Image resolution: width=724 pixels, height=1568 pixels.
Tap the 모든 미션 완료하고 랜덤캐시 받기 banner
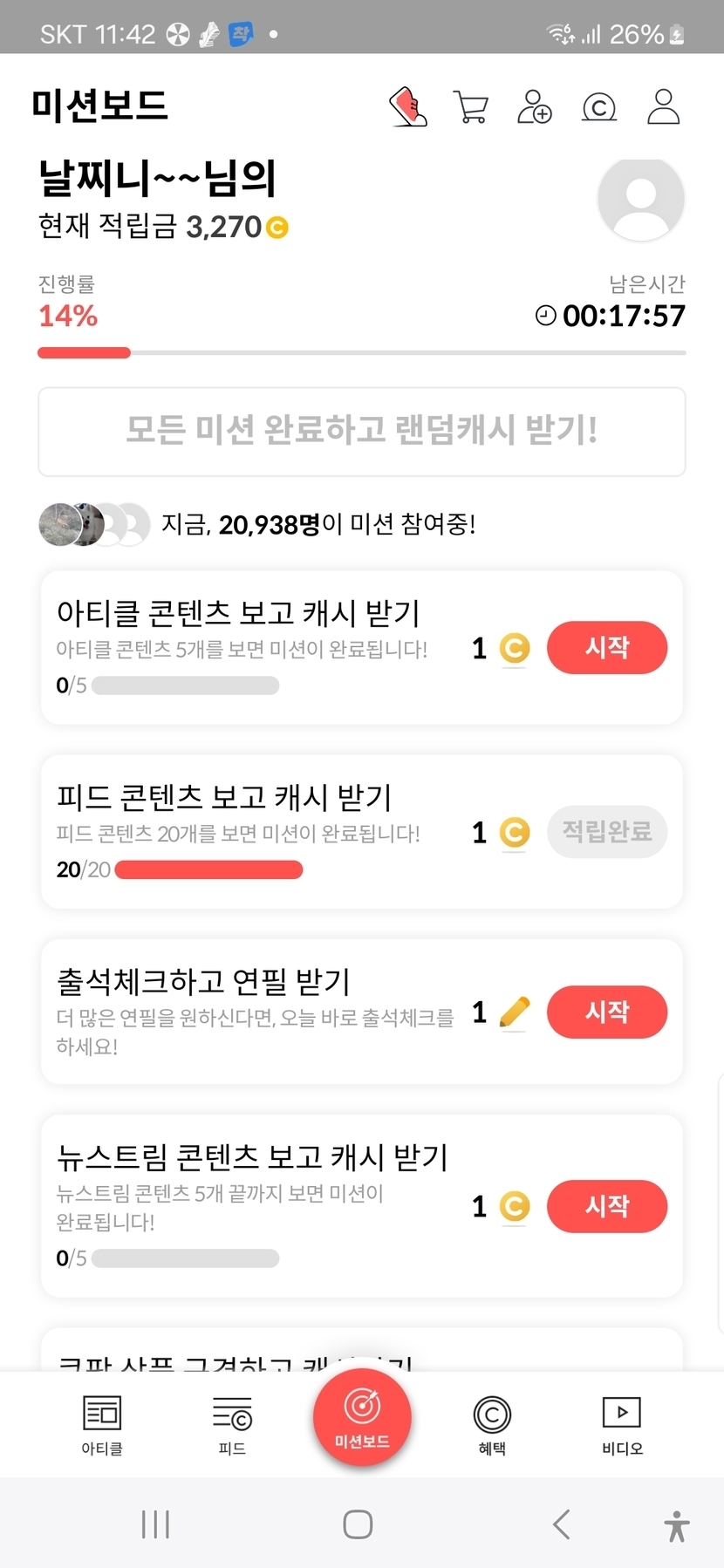pyautogui.click(x=362, y=432)
